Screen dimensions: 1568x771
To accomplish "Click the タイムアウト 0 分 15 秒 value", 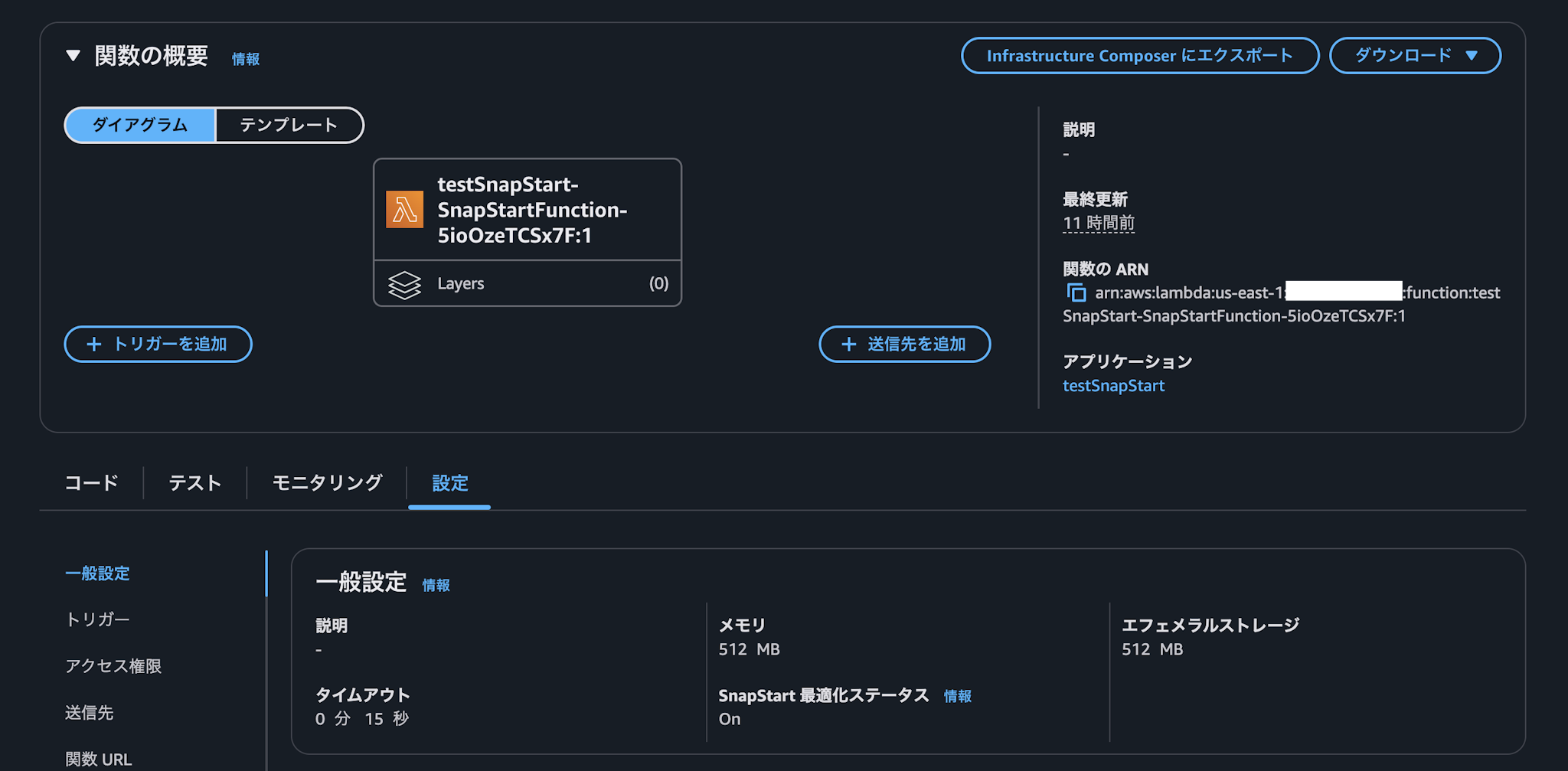I will click(x=362, y=719).
